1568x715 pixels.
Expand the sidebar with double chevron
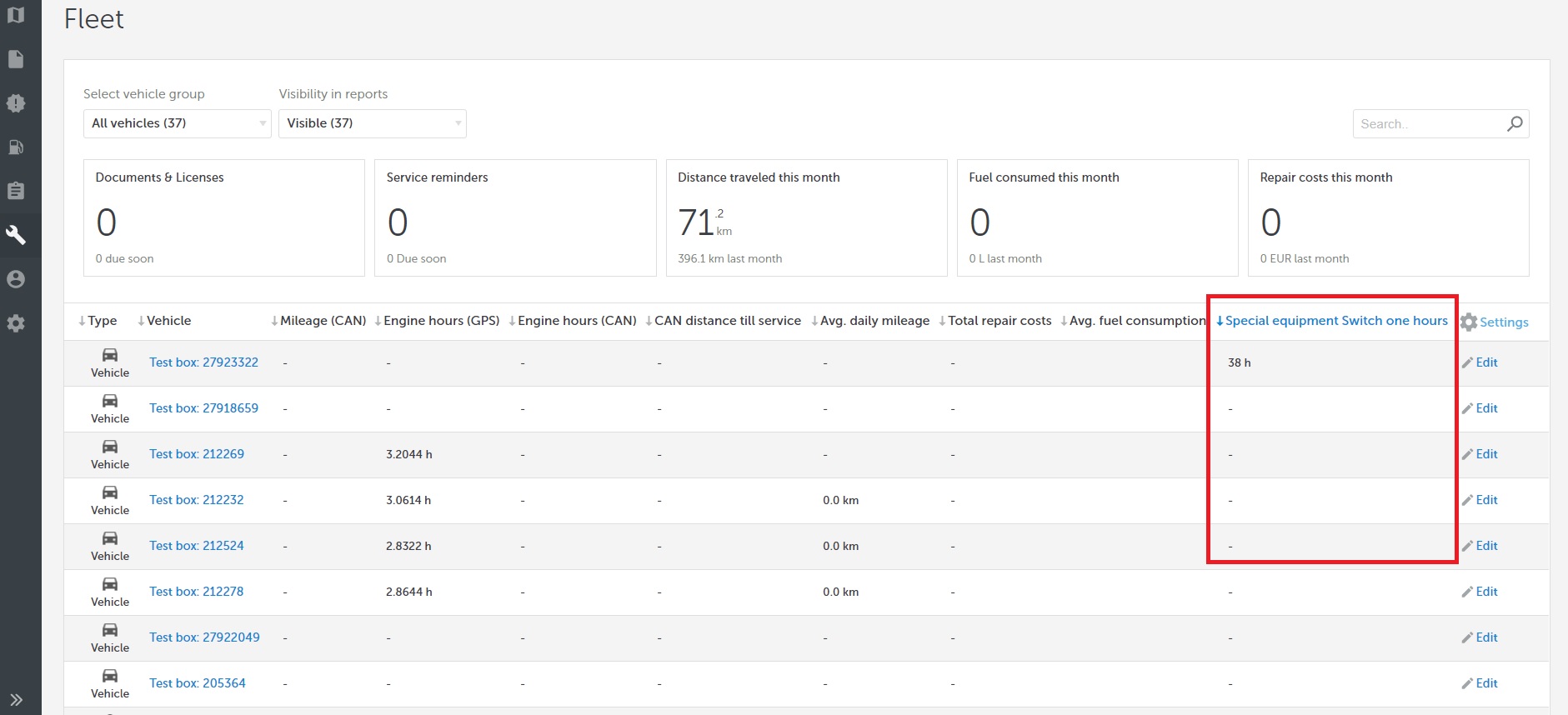[16, 700]
